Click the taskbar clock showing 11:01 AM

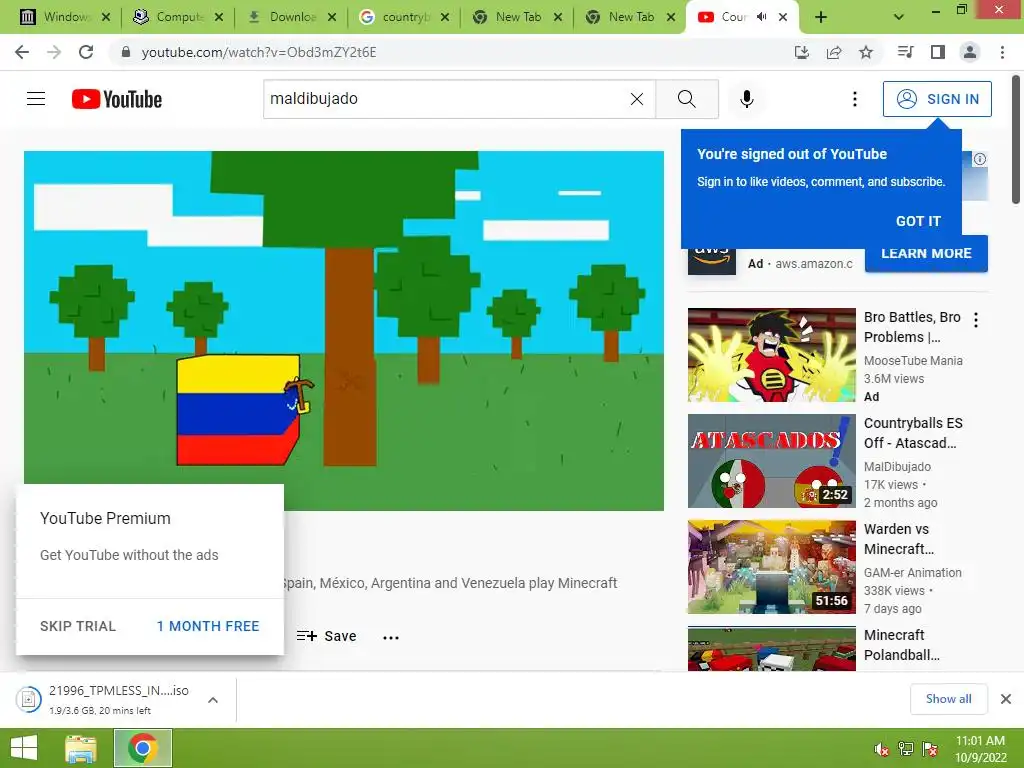pyautogui.click(x=980, y=748)
